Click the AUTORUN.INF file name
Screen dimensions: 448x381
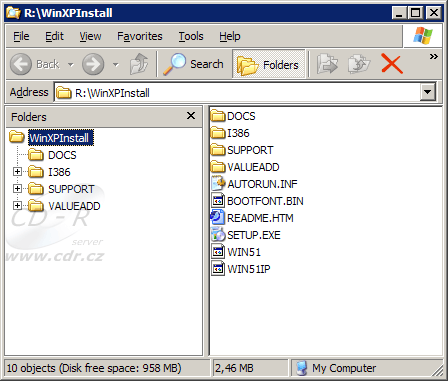[262, 184]
